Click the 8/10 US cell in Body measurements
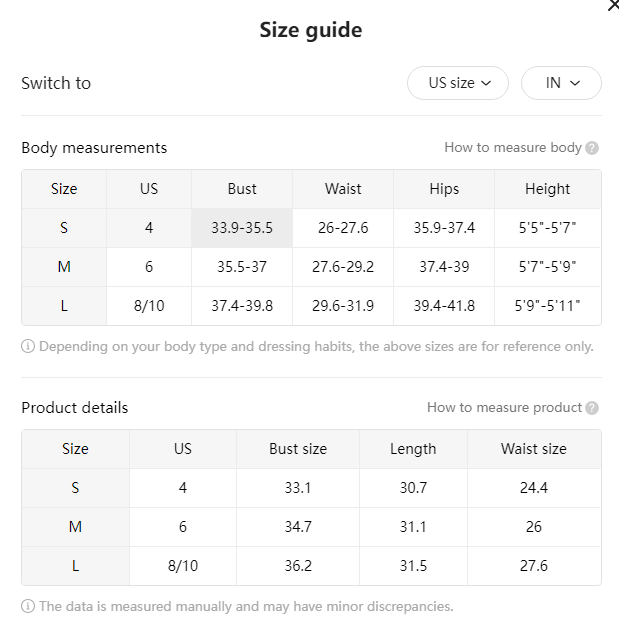Screen dimensions: 619x644 149,306
